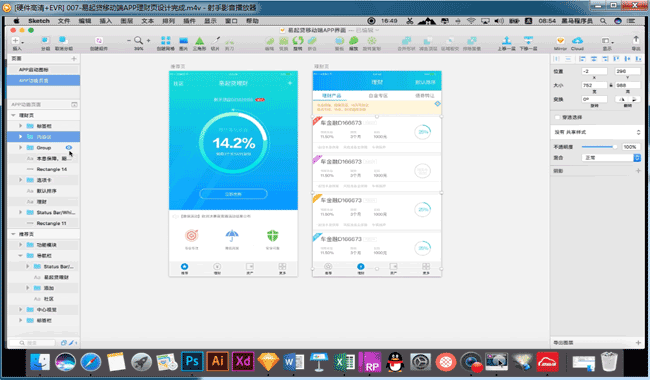Expand the selected 内容区 layer group
The height and width of the screenshot is (380, 650).
click(20, 136)
